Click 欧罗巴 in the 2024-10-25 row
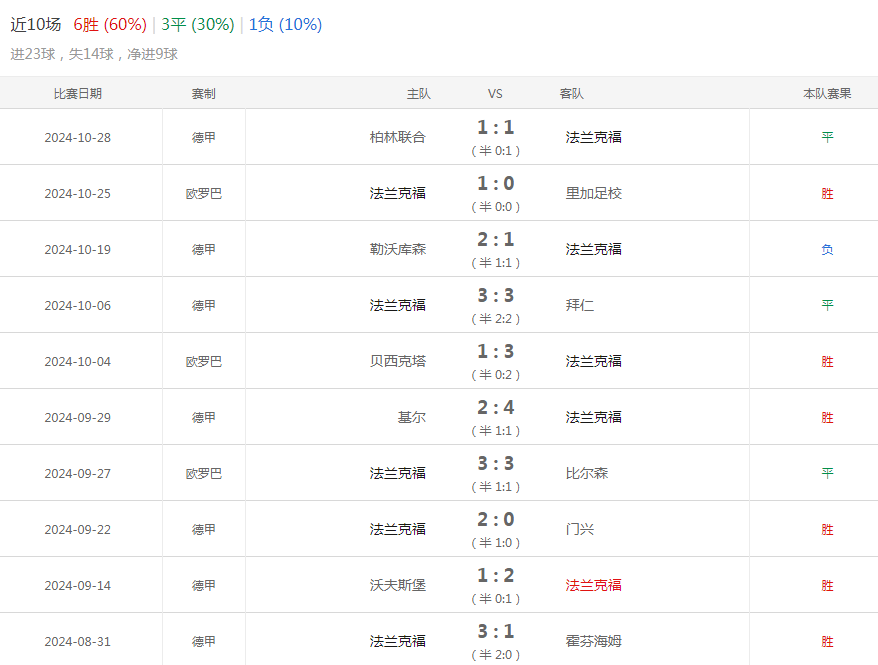This screenshot has width=878, height=665. pyautogui.click(x=204, y=194)
